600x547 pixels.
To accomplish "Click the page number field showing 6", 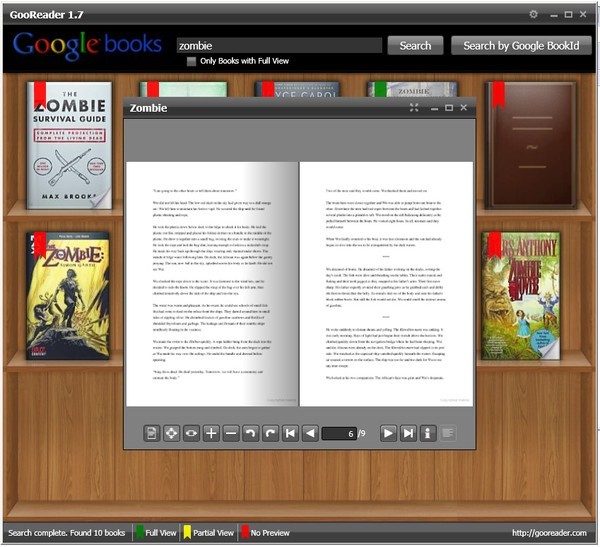I will 339,434.
